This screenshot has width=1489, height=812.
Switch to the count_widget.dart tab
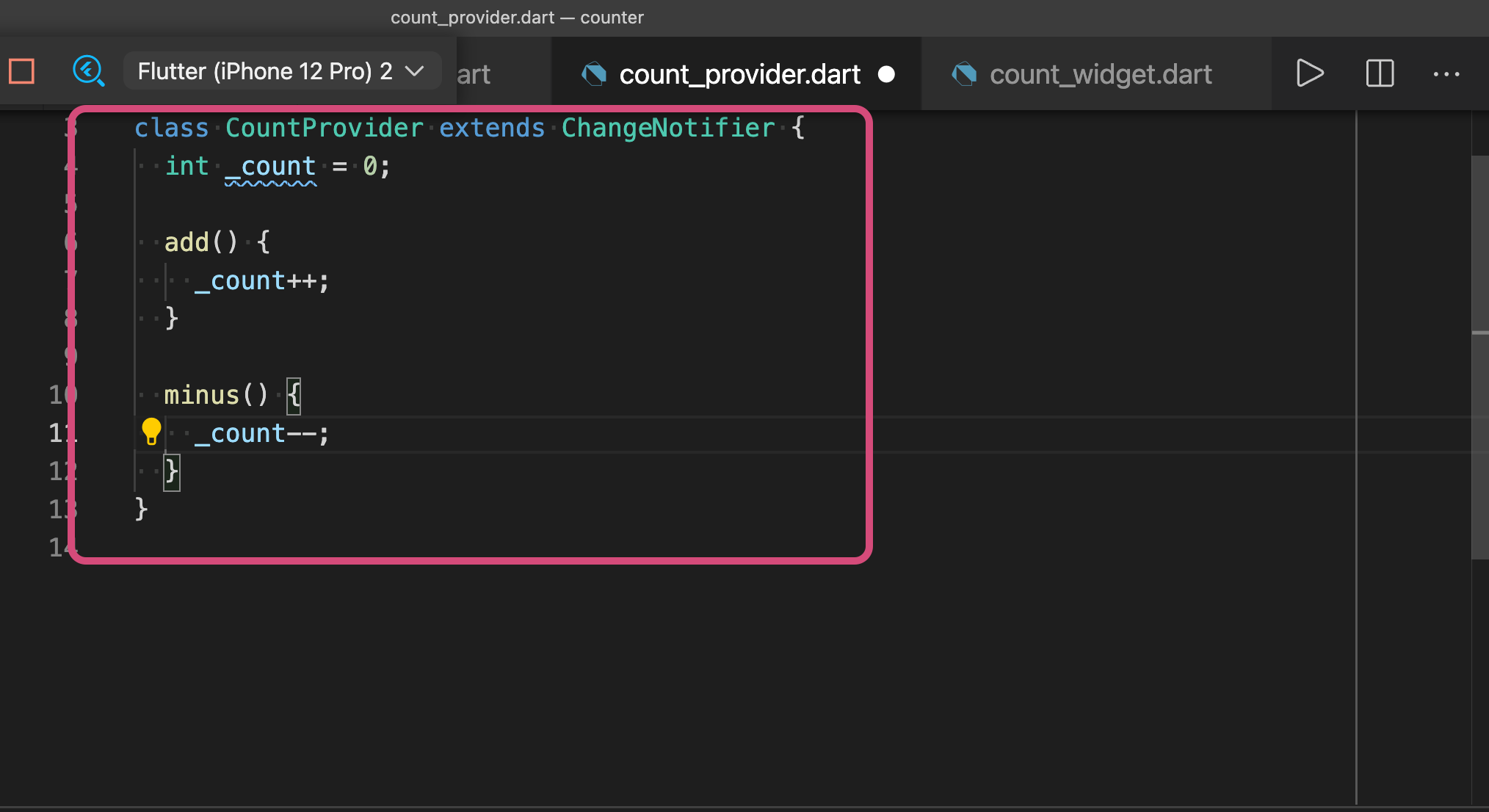click(x=1100, y=74)
